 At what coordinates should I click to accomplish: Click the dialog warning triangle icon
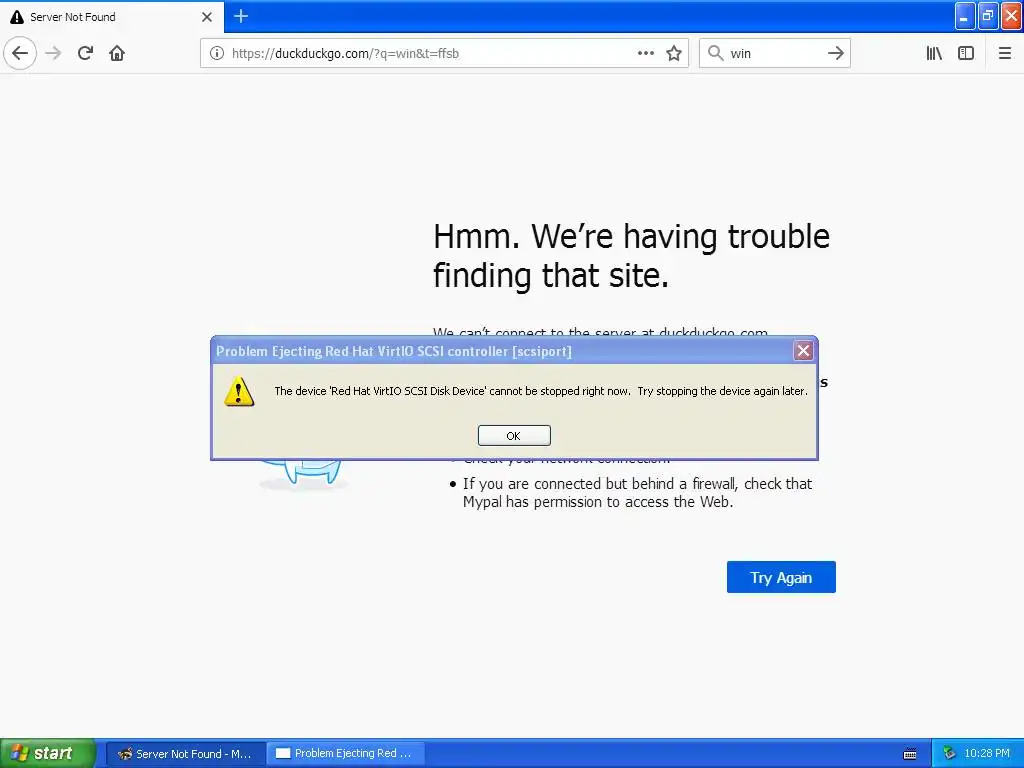point(239,391)
